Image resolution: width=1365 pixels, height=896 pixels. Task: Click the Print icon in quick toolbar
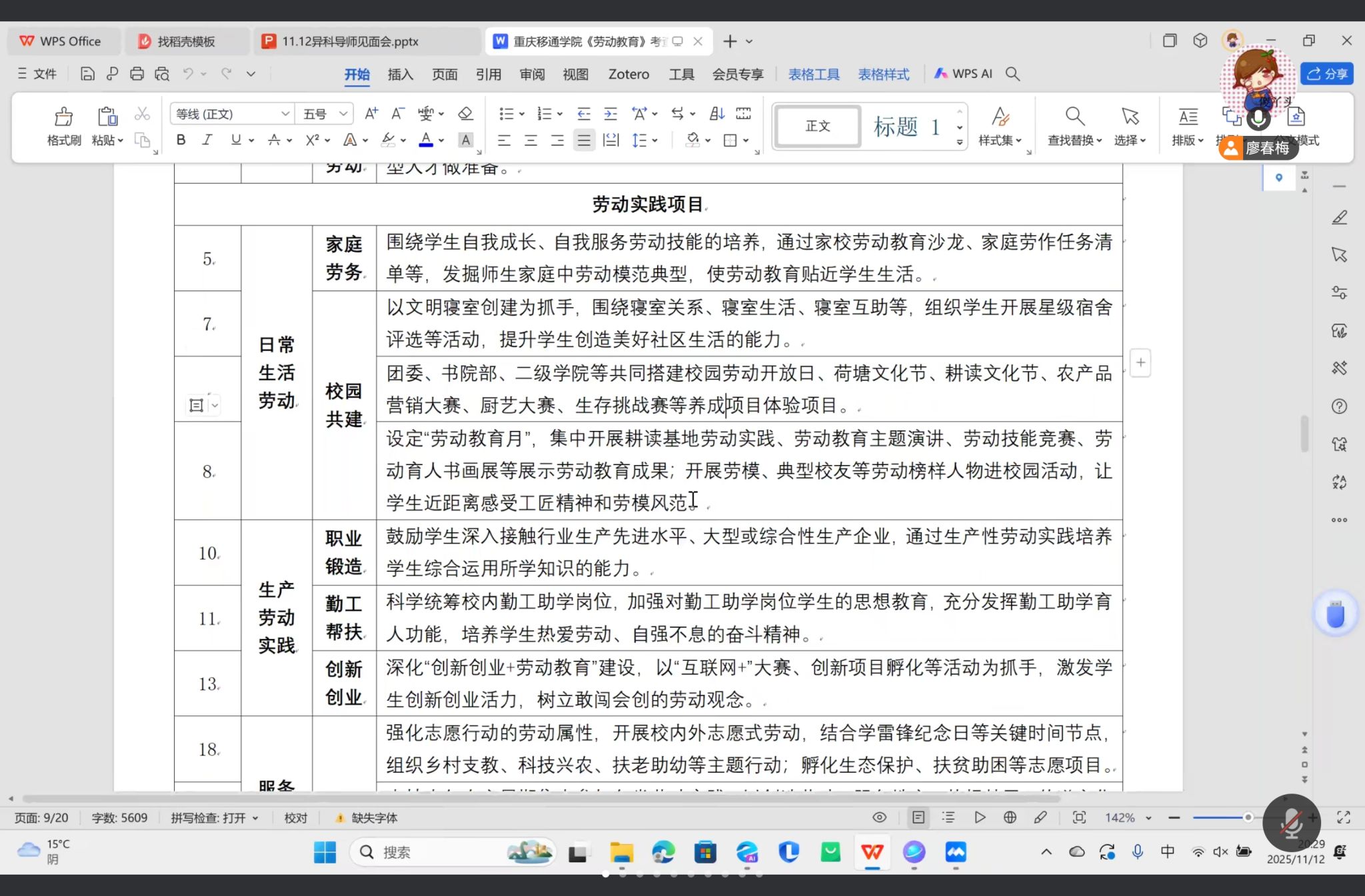coord(137,74)
